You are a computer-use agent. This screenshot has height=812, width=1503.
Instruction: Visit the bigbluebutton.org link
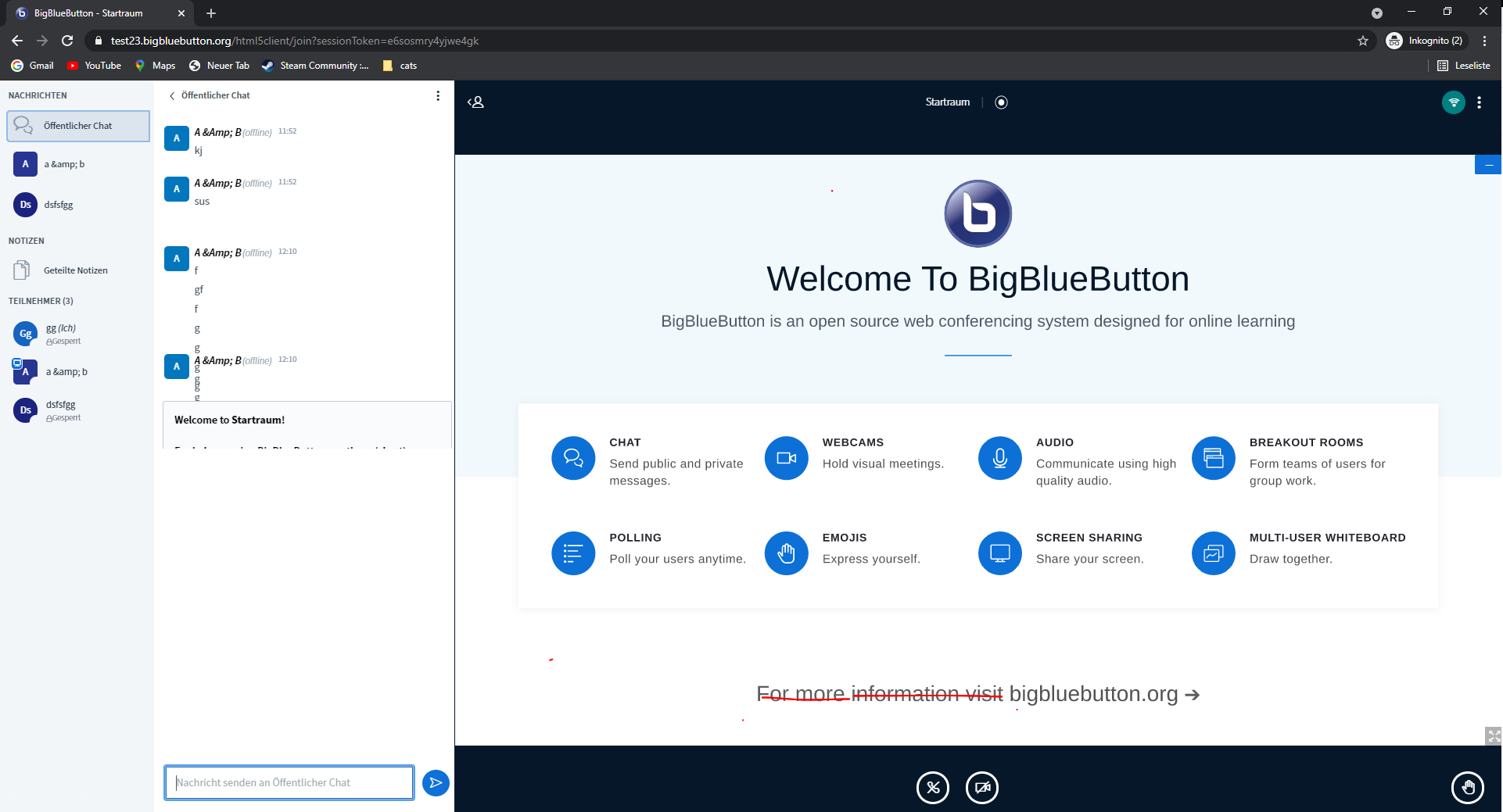(x=1093, y=694)
